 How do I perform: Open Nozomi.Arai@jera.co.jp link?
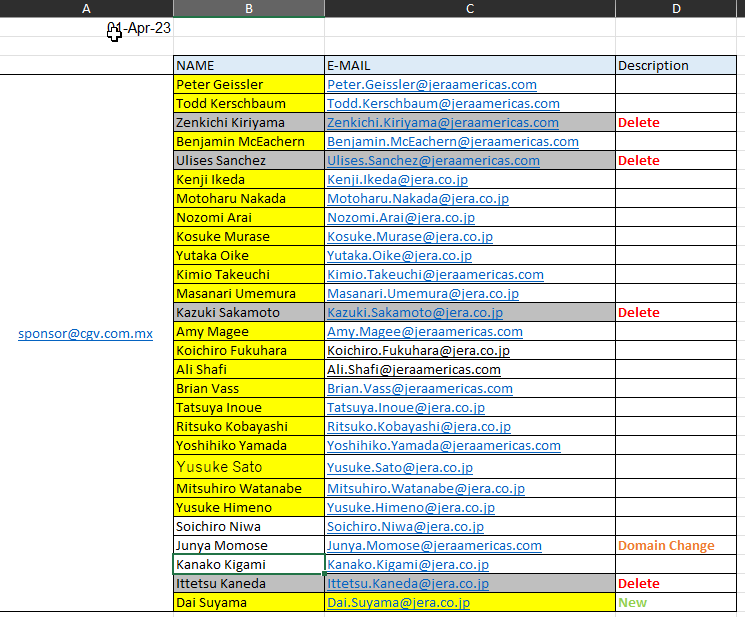pyautogui.click(x=401, y=218)
